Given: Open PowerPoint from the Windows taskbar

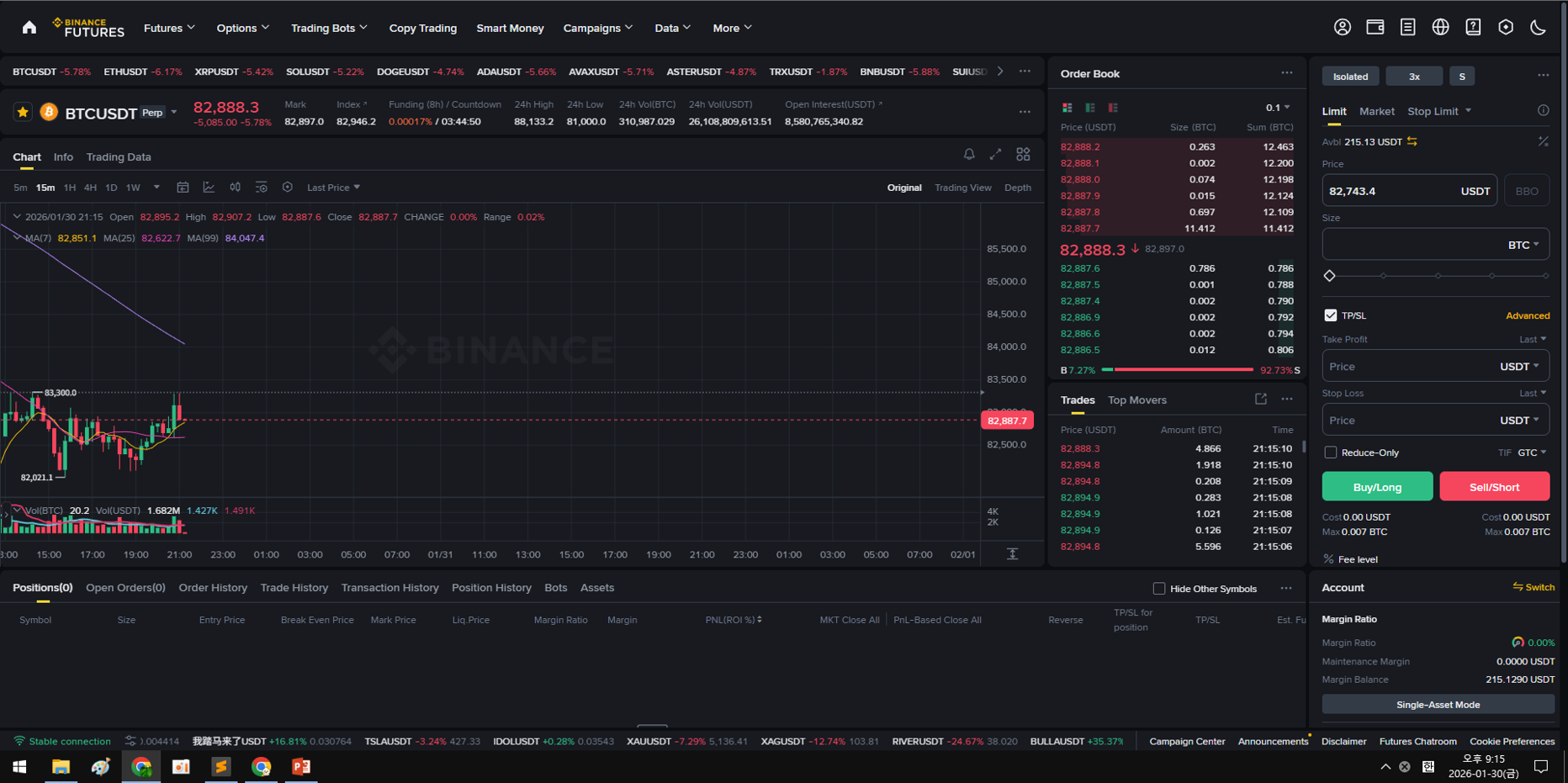Looking at the screenshot, I should tap(301, 766).
